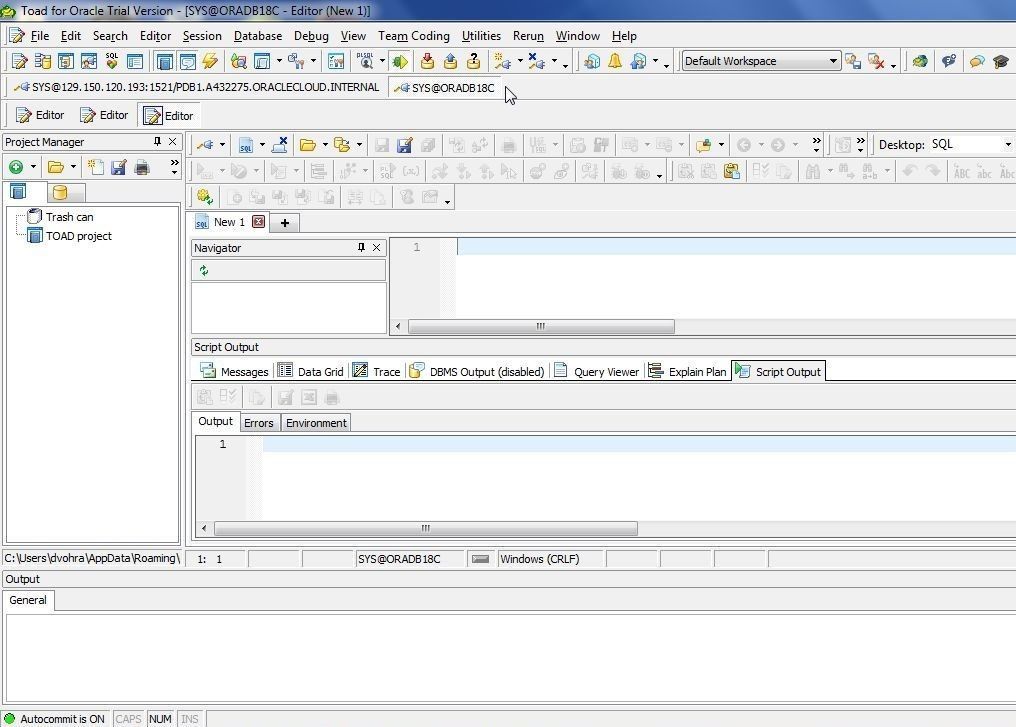Image resolution: width=1016 pixels, height=727 pixels.
Task: Click the green plus add icon in Project Manager
Action: (16, 167)
